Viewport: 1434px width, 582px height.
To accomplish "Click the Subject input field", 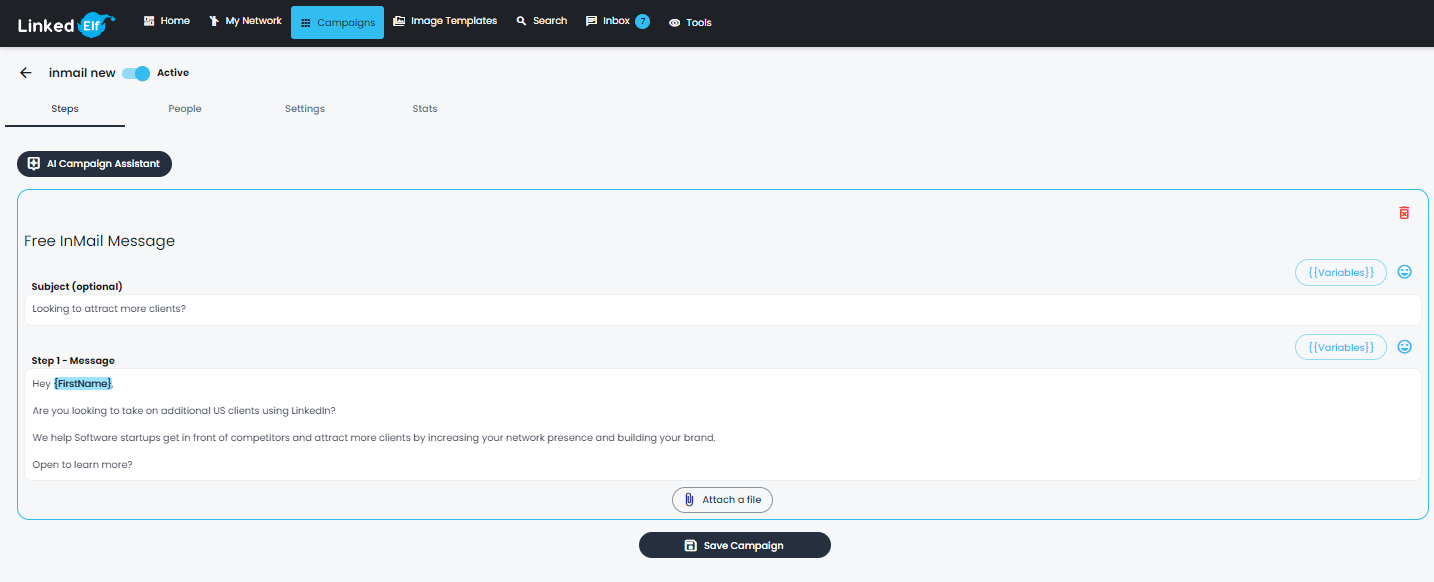I will 722,309.
